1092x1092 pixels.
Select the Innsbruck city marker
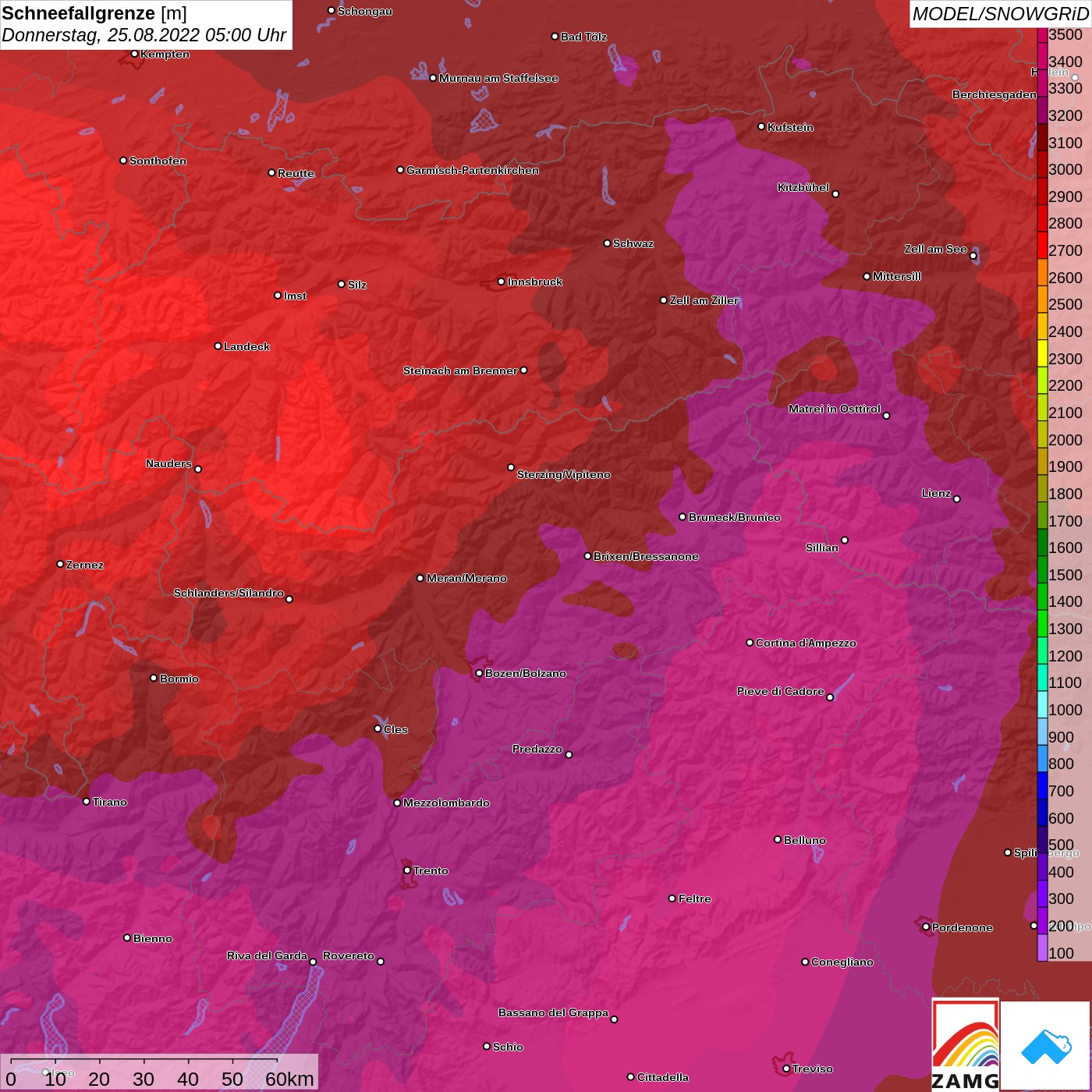[502, 282]
